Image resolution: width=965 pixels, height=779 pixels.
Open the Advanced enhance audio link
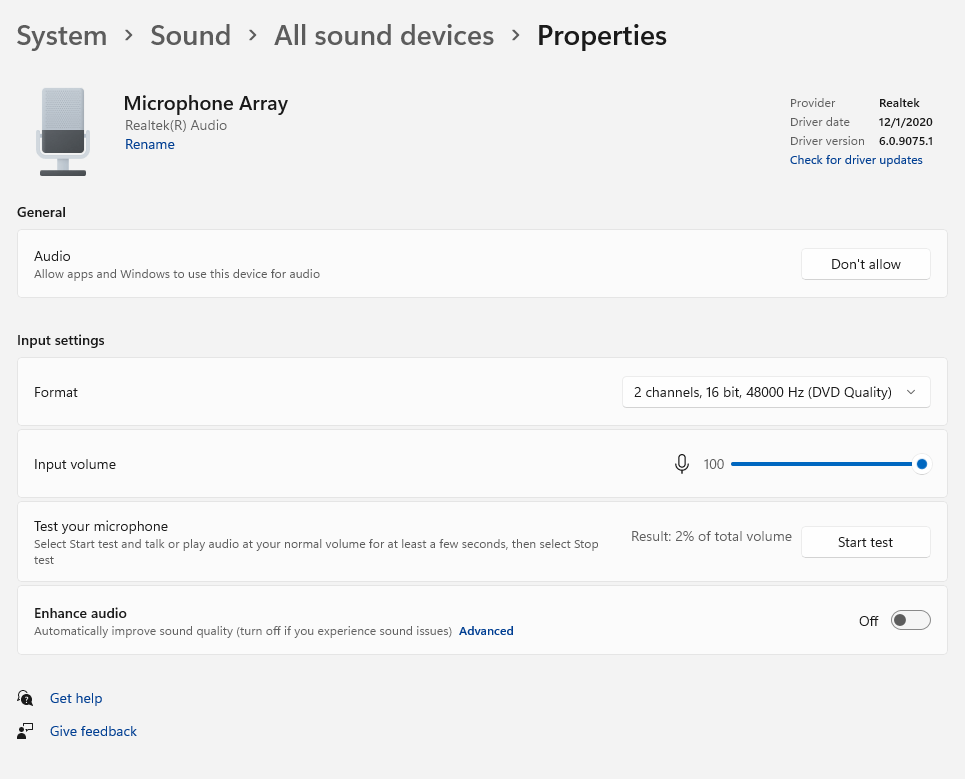(486, 631)
